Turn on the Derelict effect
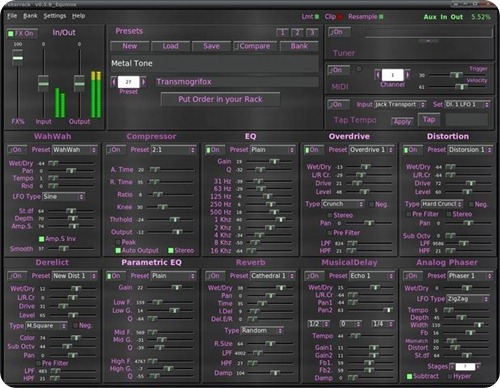The width and height of the screenshot is (500, 388). tap(17, 276)
